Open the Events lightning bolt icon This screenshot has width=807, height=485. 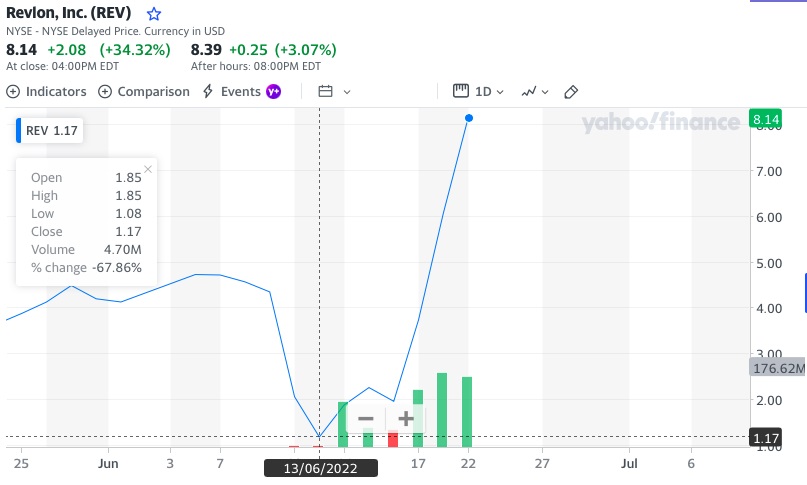[208, 92]
